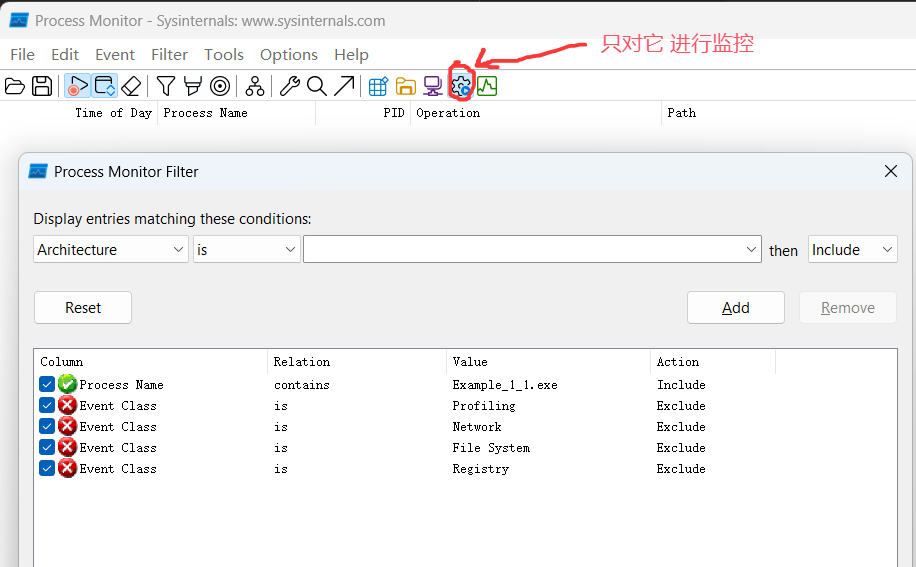
Task: Uncheck the Process Name filter checkbox
Action: tap(47, 384)
